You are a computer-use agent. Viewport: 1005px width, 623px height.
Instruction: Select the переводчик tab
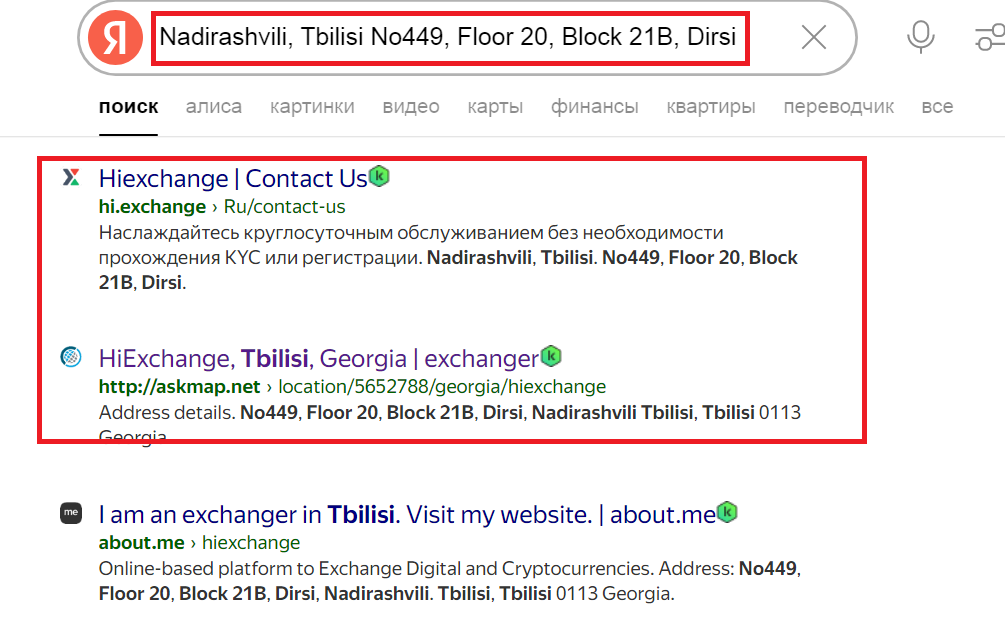click(838, 106)
